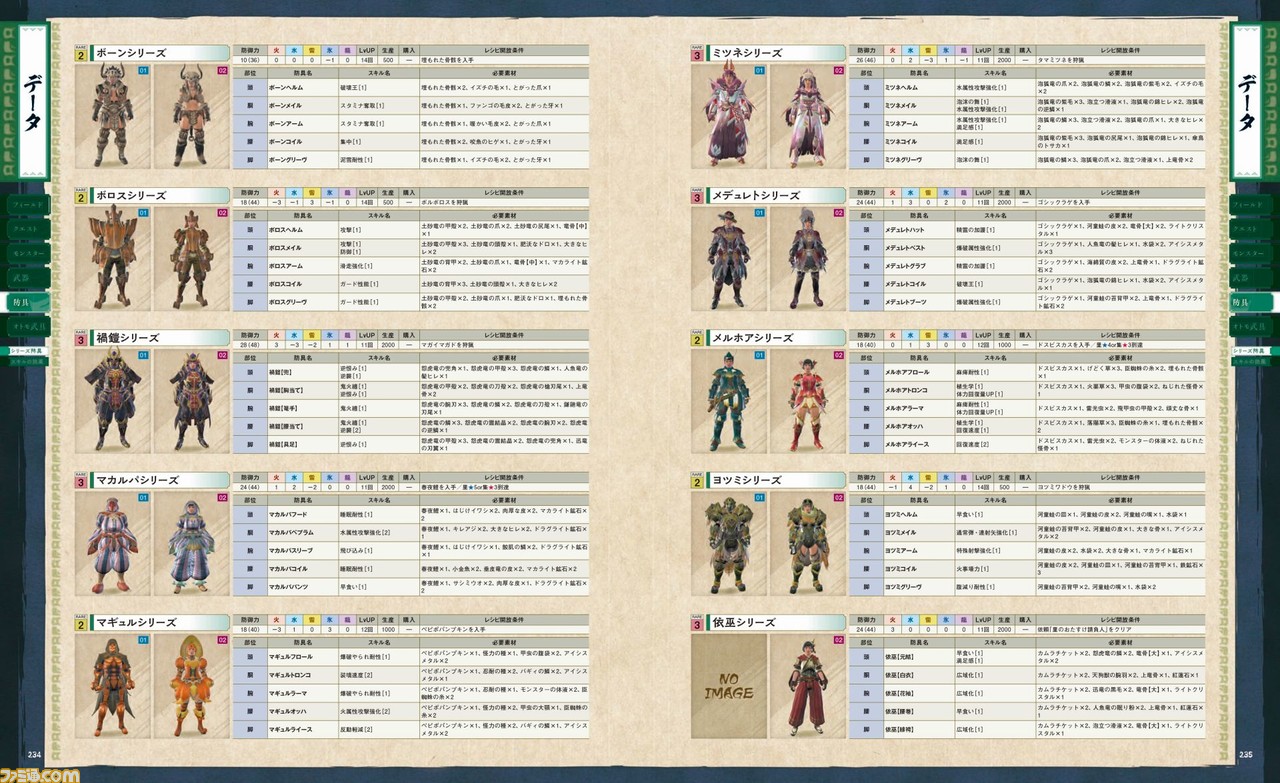This screenshot has width=1280, height=783.
Task: Open the ボロスシリーズ female armor image
Action: (x=190, y=261)
